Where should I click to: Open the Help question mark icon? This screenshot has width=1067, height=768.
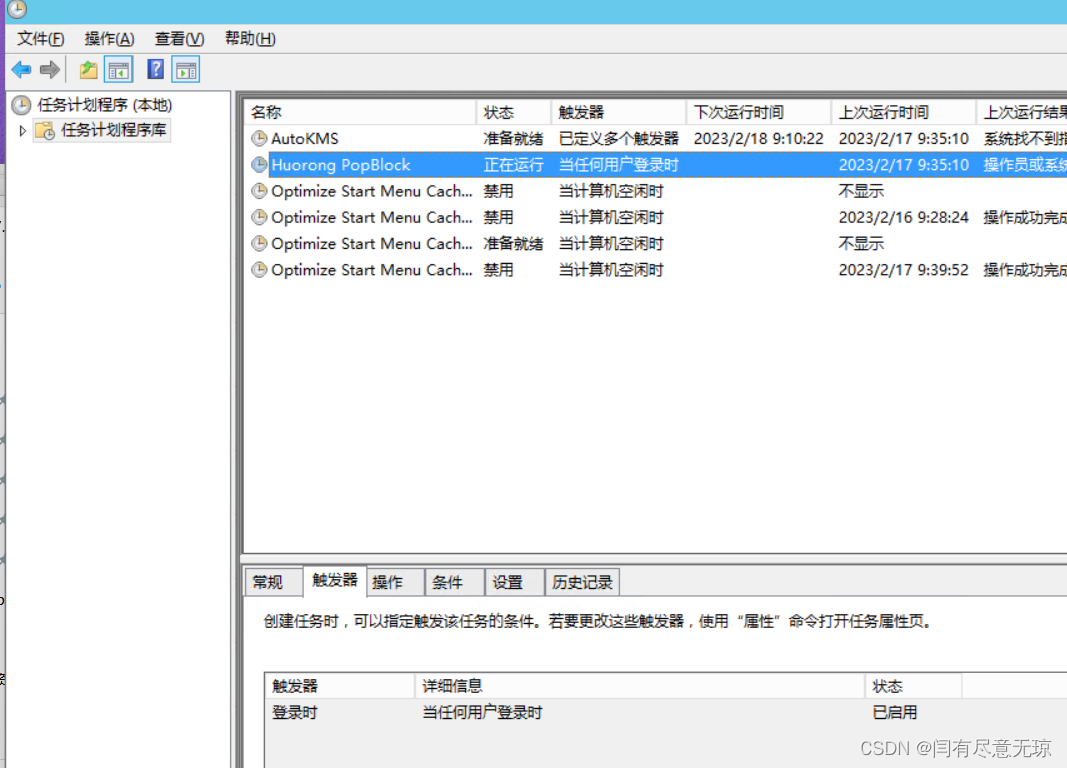155,69
